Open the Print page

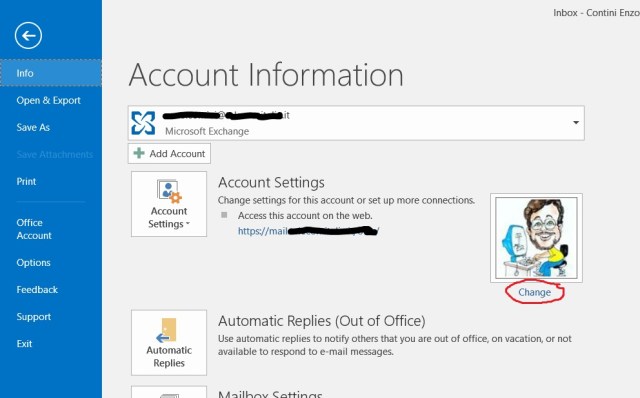(26, 181)
